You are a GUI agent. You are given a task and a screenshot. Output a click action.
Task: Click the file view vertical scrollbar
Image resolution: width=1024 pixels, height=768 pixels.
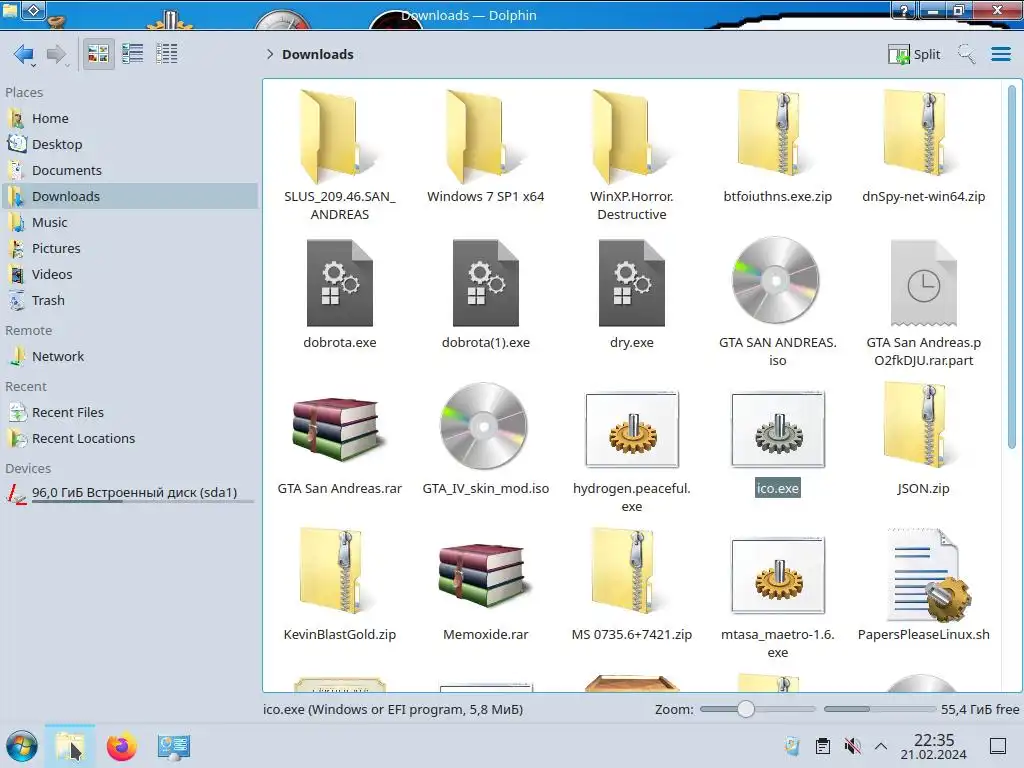click(x=1012, y=268)
